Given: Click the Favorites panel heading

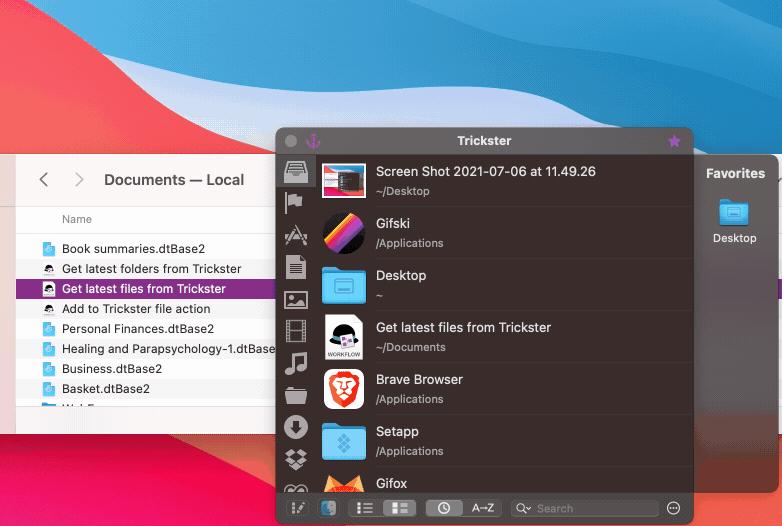Looking at the screenshot, I should [x=735, y=174].
